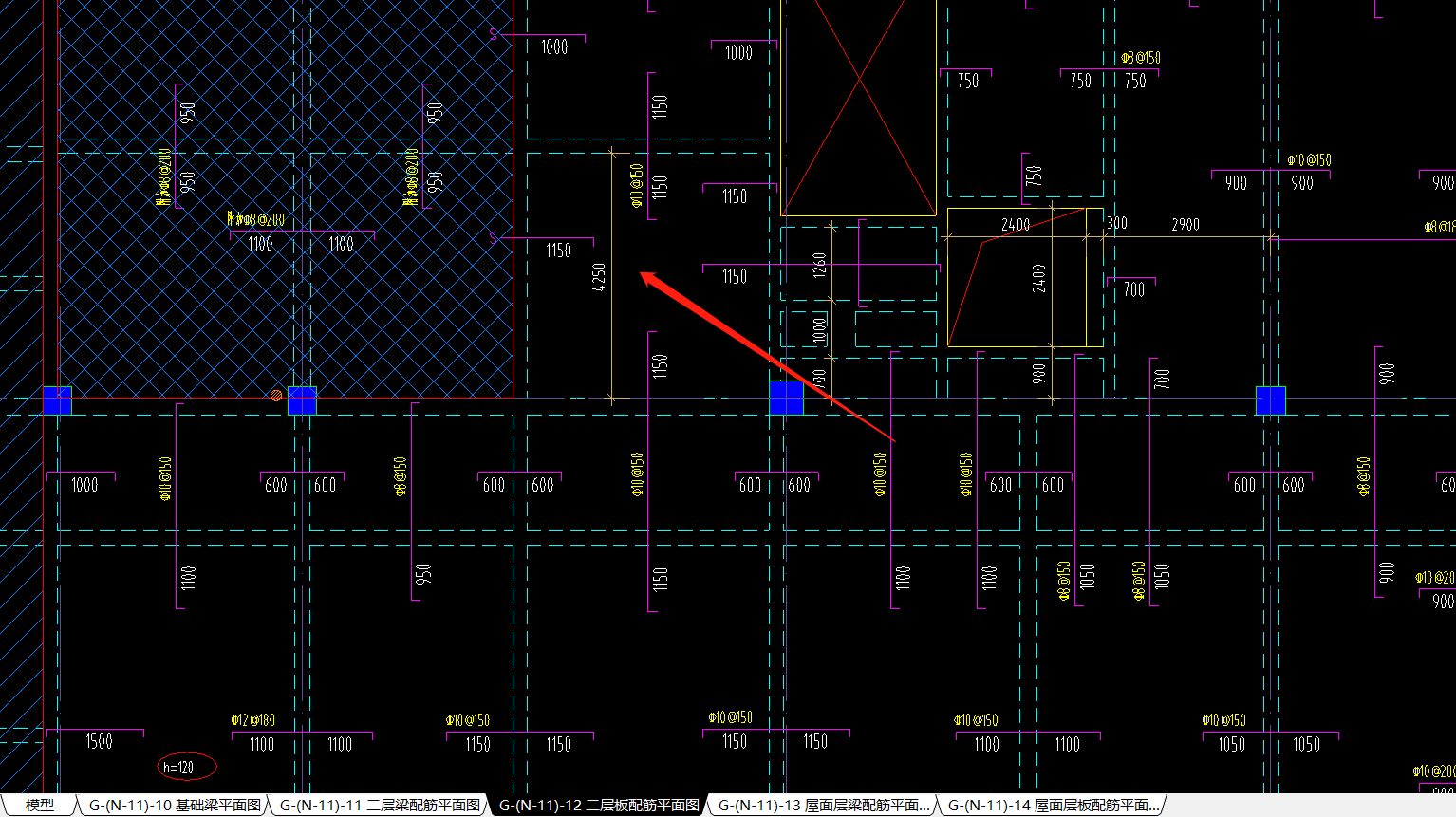Select the Φ10@150 label above the 1050 dimensions
Image resolution: width=1456 pixels, height=817 pixels.
[1223, 720]
